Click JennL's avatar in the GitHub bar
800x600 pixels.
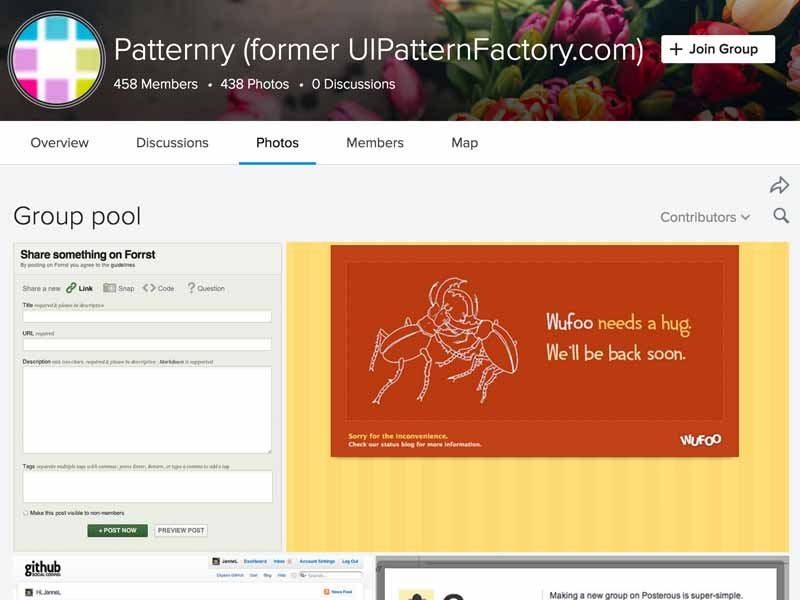click(215, 561)
